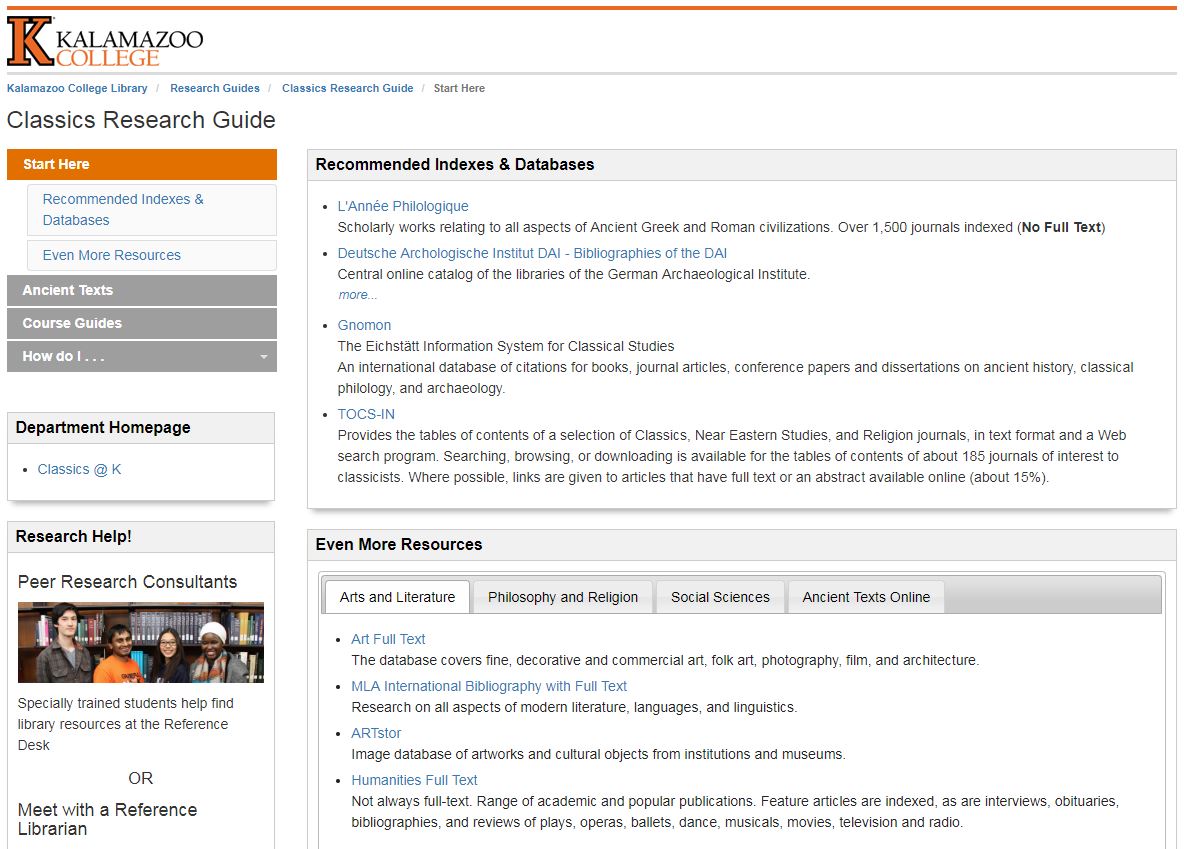The width and height of the screenshot is (1184, 849).
Task: Open the ARTstor image database
Action: pyautogui.click(x=376, y=733)
